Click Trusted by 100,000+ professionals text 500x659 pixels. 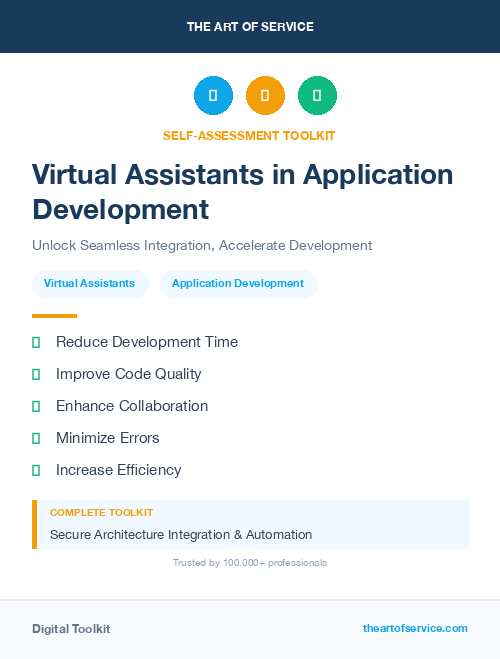[x=250, y=563]
